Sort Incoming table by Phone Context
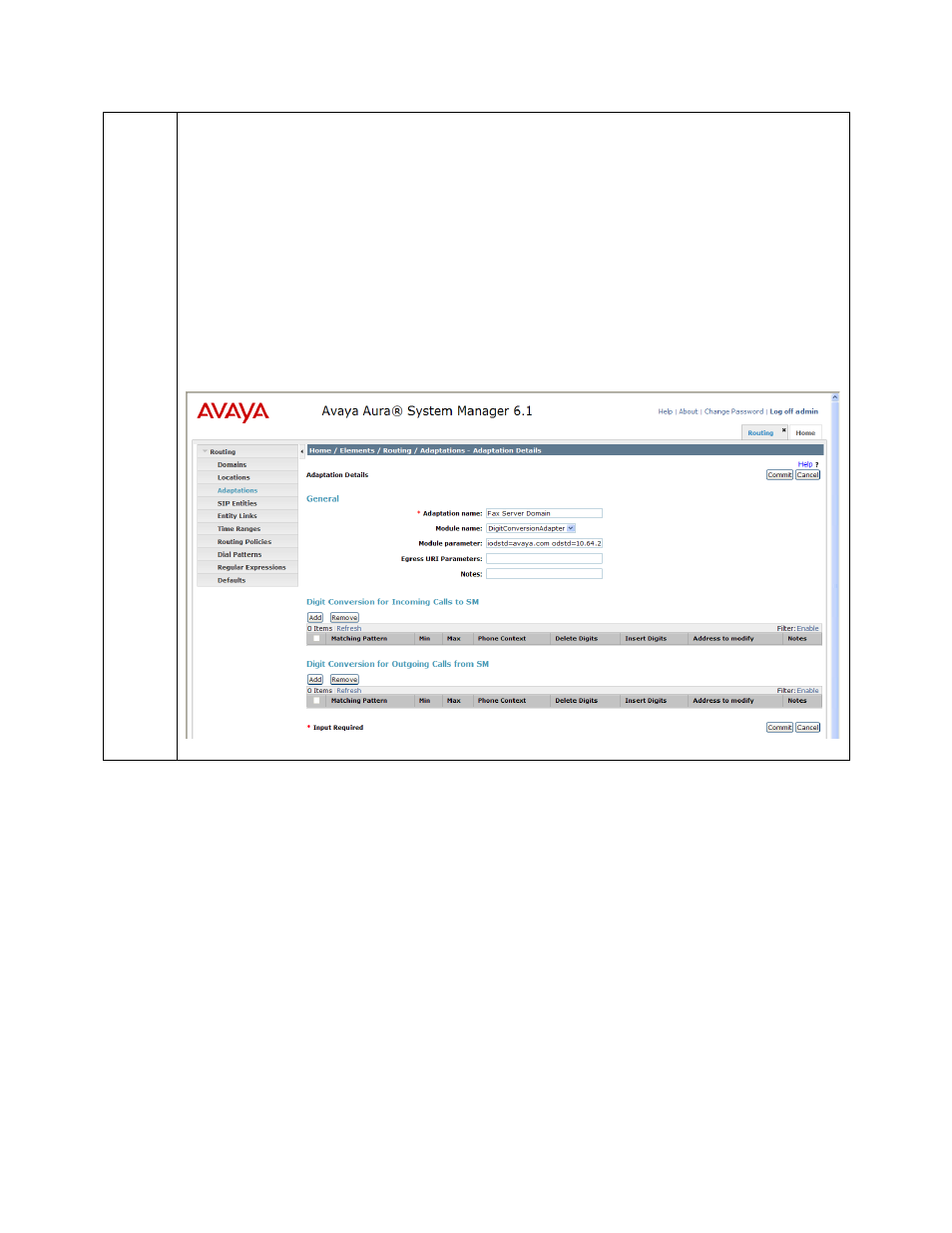952x1233 pixels. (502, 639)
